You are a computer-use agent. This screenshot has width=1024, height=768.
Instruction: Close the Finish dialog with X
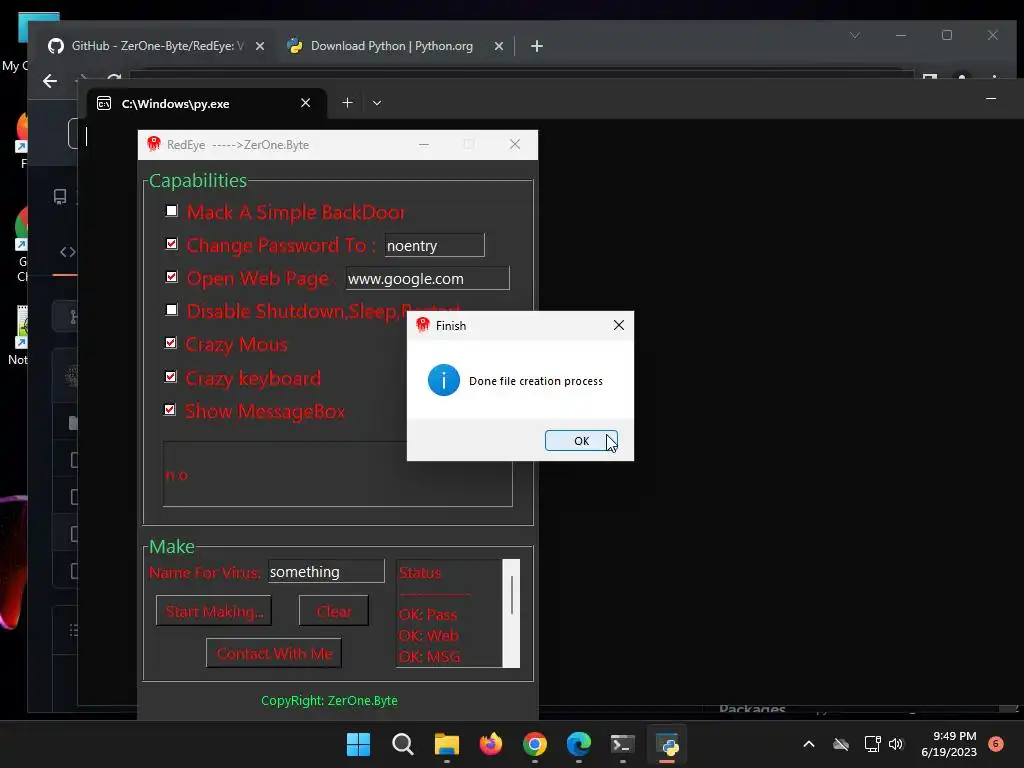[618, 325]
